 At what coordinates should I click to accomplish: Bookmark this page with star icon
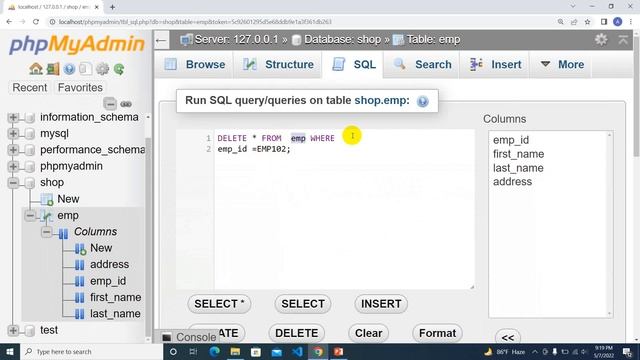pos(587,22)
